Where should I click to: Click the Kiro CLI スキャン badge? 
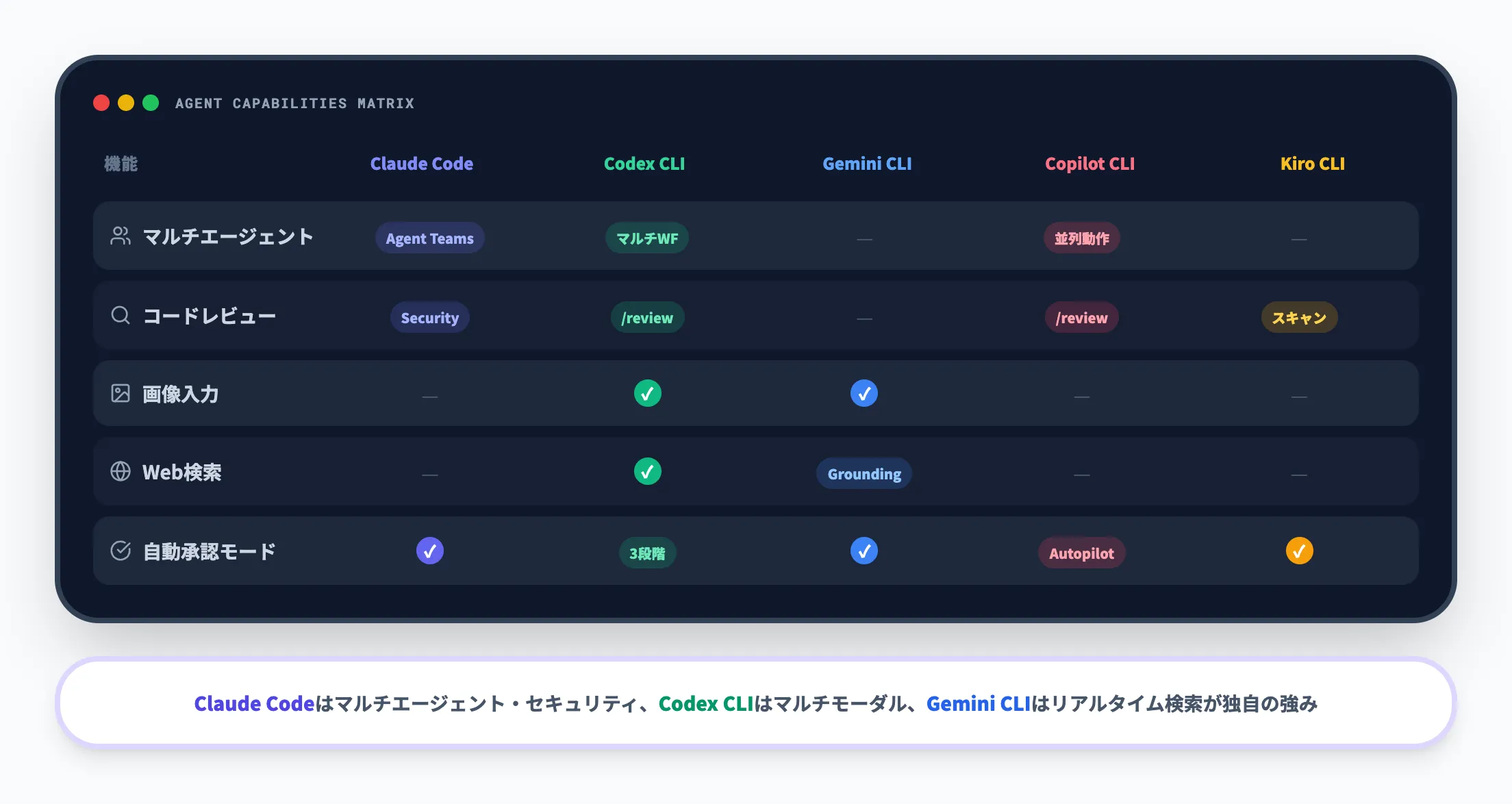click(1299, 318)
